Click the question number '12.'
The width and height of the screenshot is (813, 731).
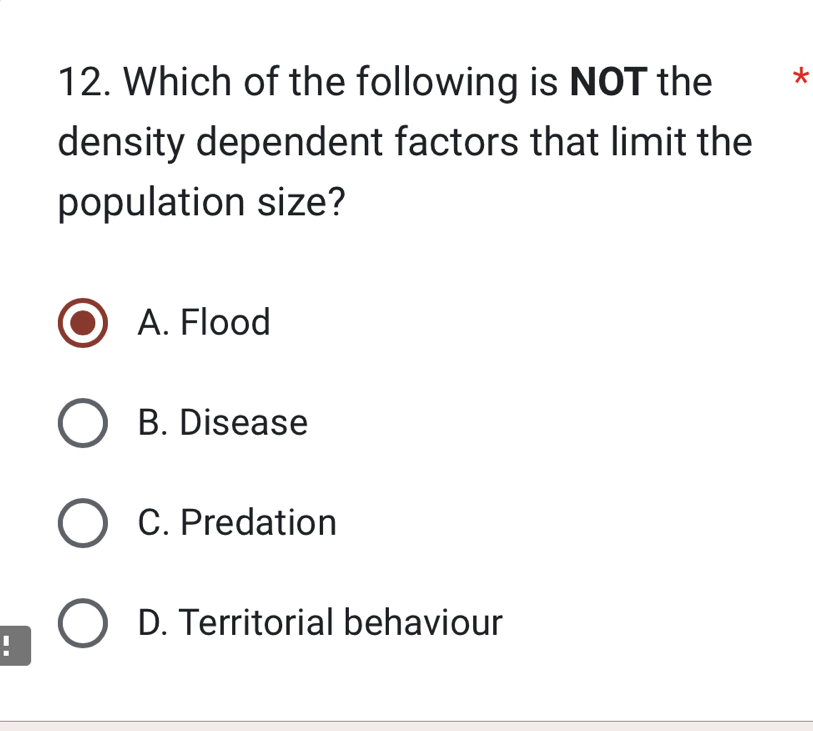tap(83, 82)
